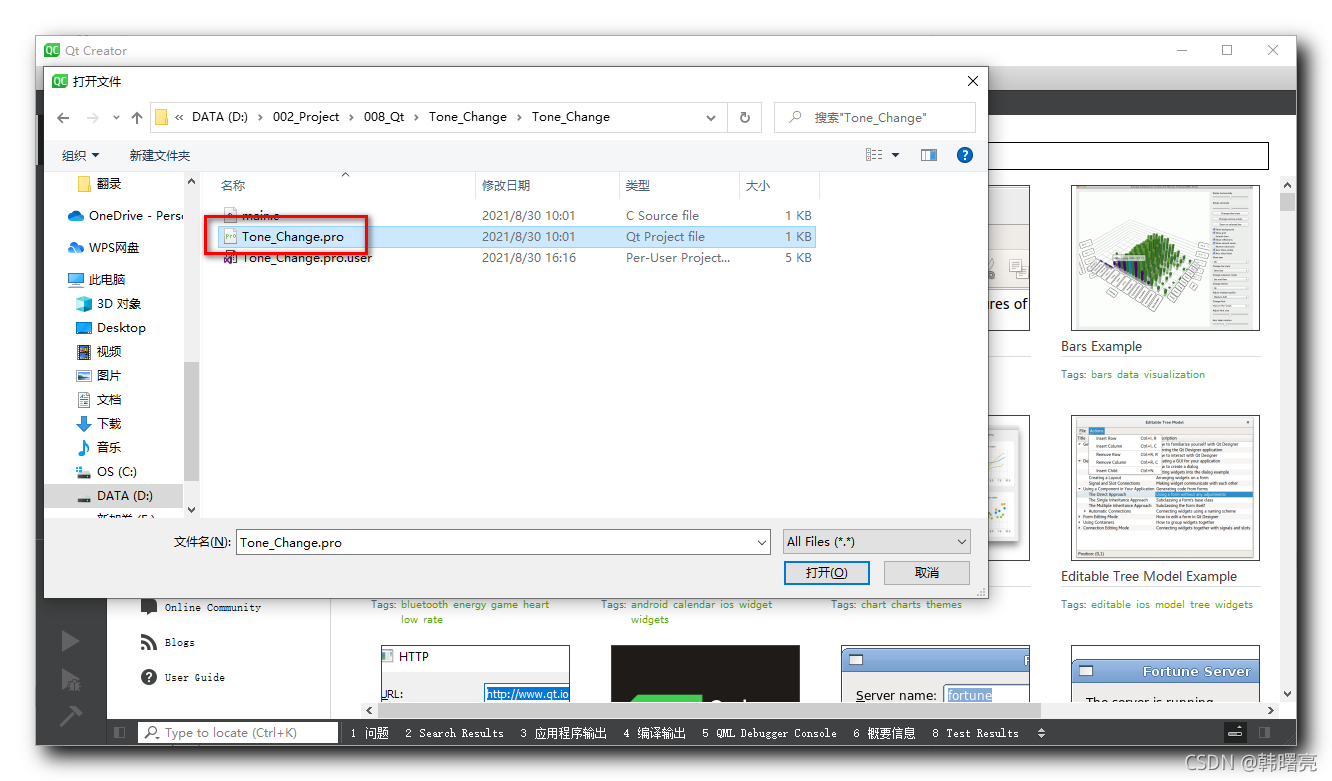Open file dialog help icon

[965, 155]
